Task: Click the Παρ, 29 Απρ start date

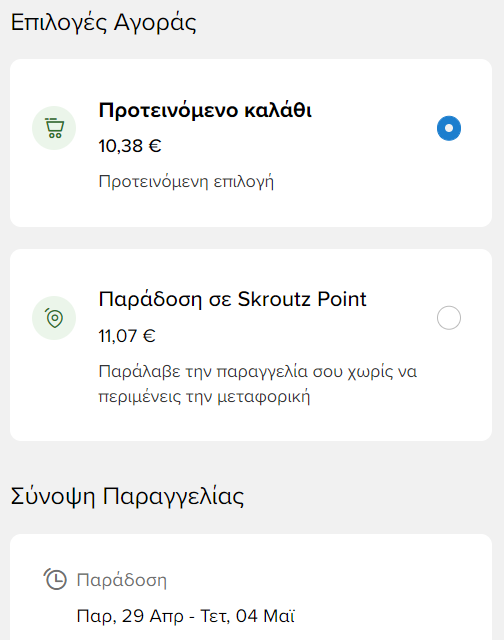Action: (130, 616)
